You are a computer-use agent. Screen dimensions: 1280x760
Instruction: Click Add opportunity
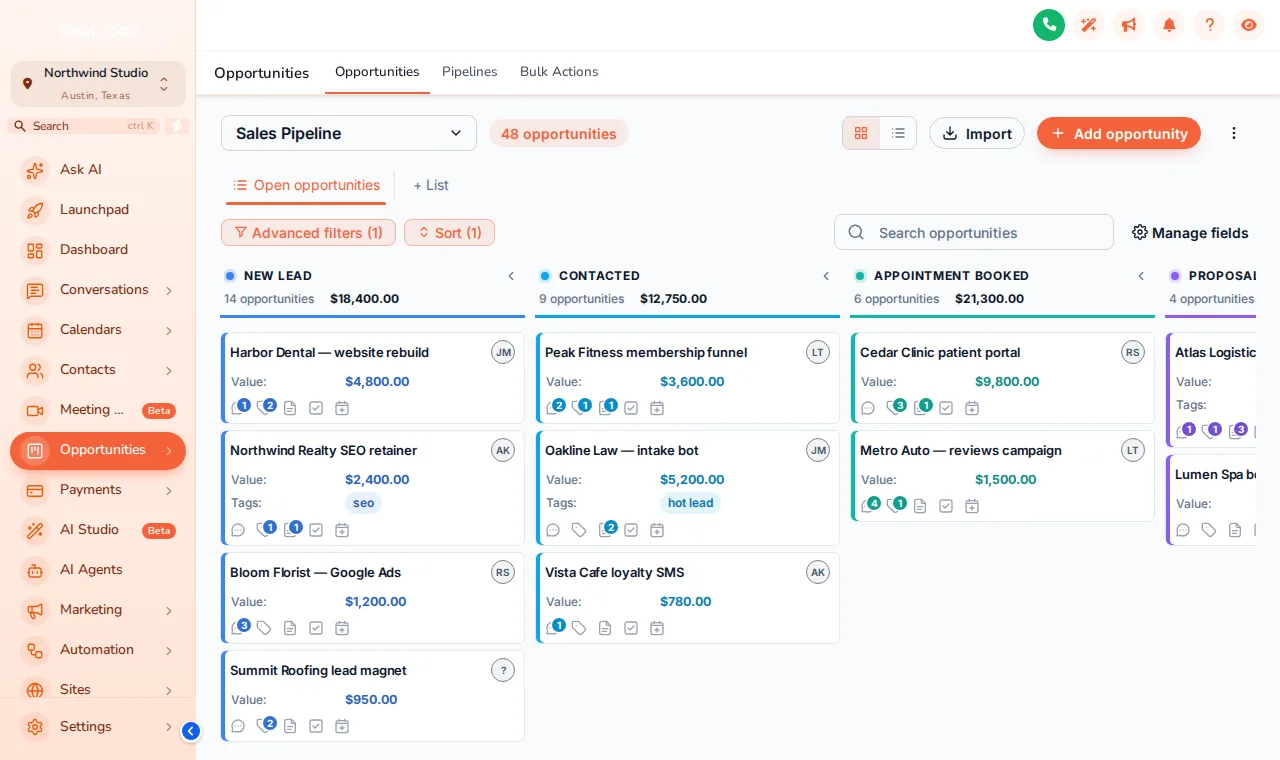[x=1119, y=133]
